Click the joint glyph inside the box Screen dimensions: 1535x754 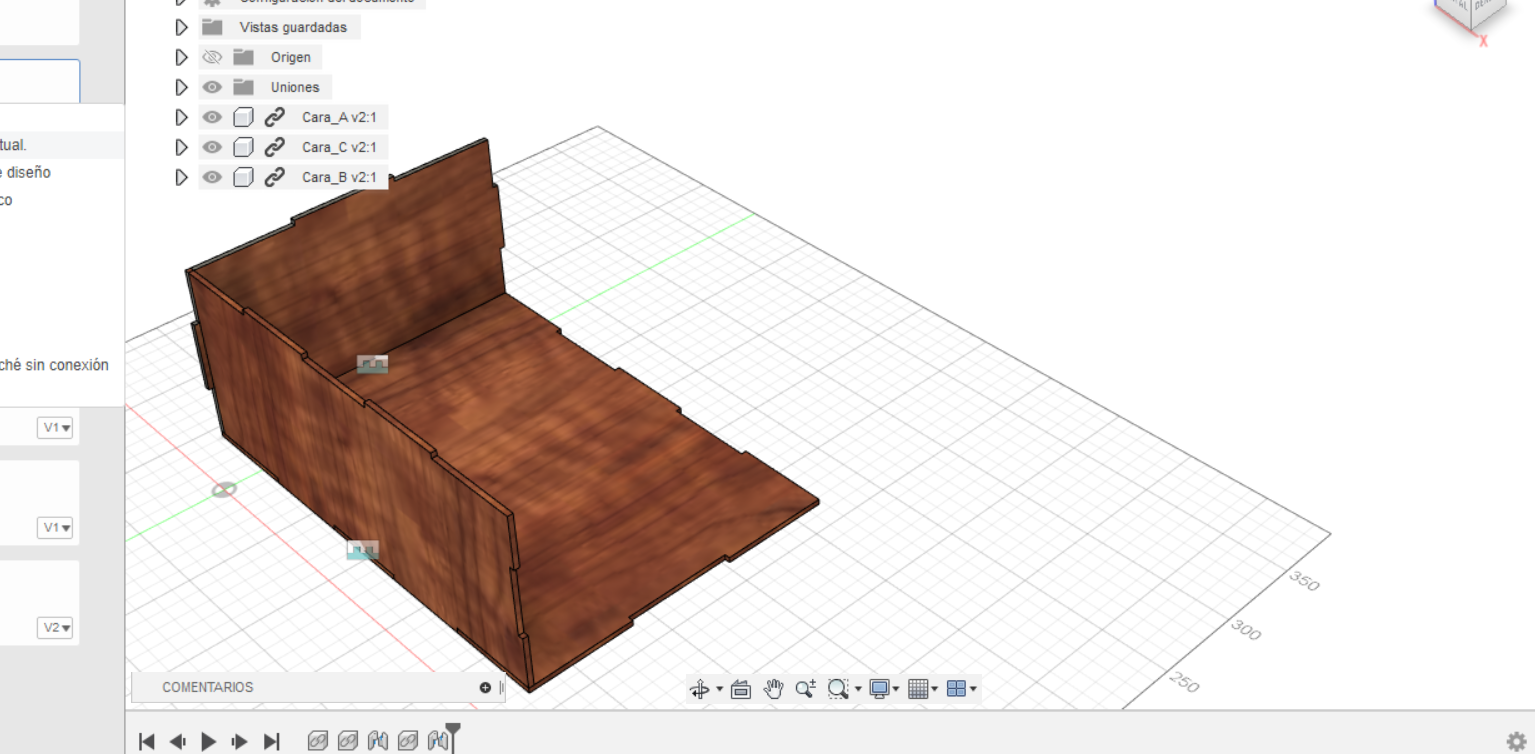373,364
